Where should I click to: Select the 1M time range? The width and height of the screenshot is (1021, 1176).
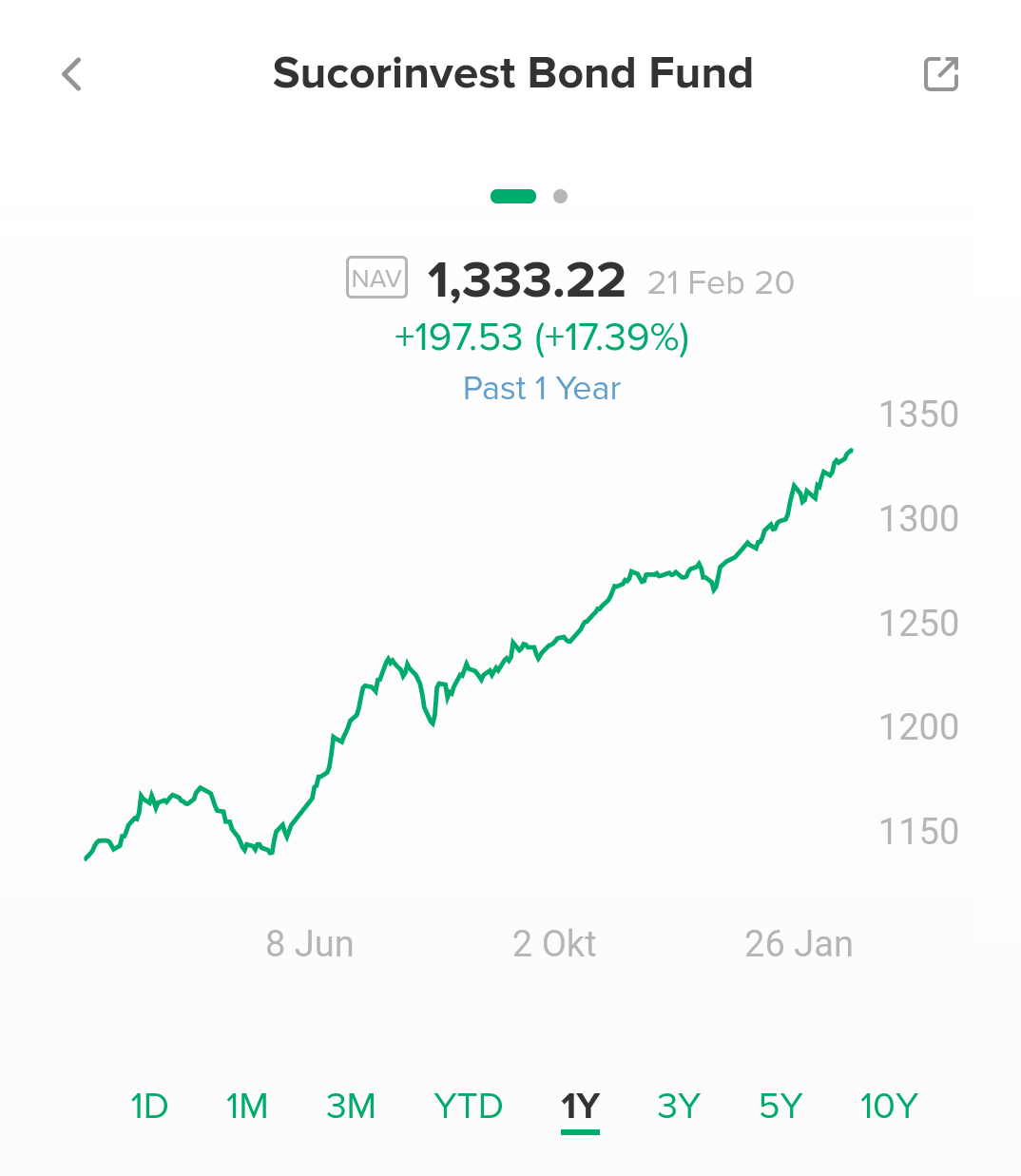247,1107
